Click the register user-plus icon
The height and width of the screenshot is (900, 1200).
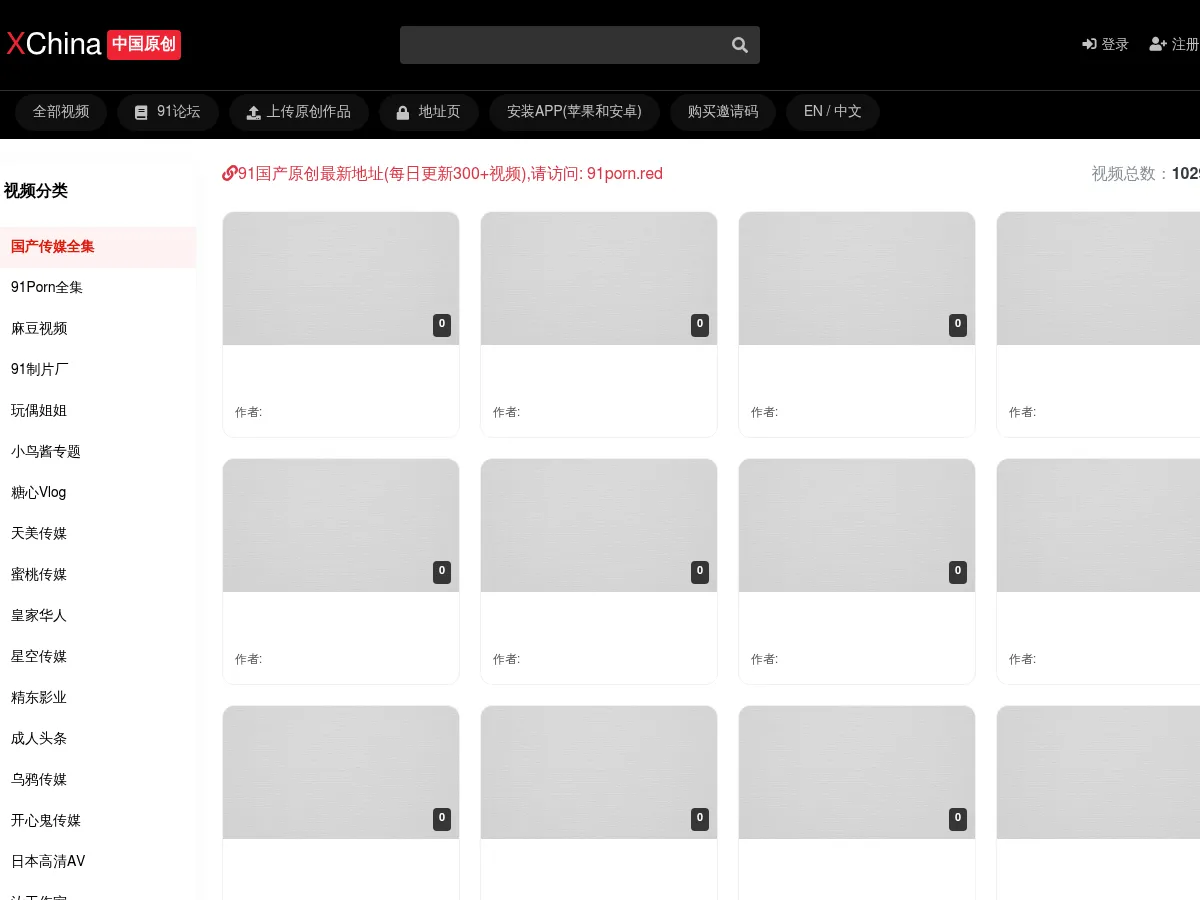click(1158, 44)
